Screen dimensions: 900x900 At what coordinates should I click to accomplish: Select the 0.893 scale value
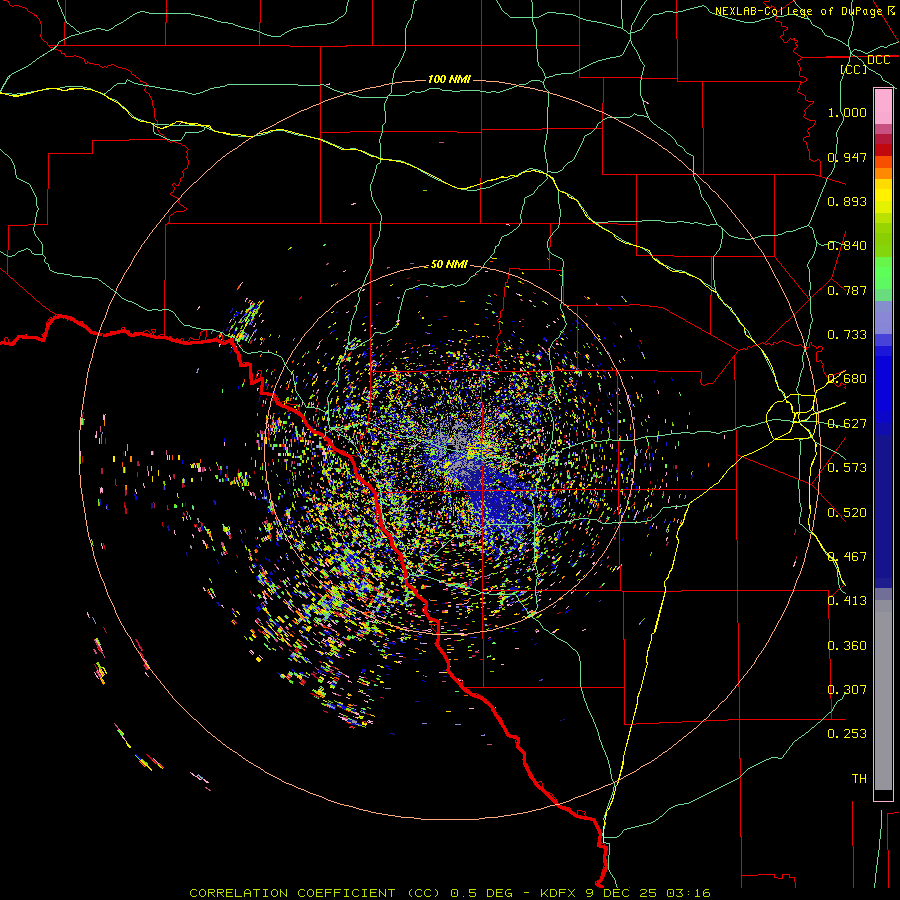847,201
